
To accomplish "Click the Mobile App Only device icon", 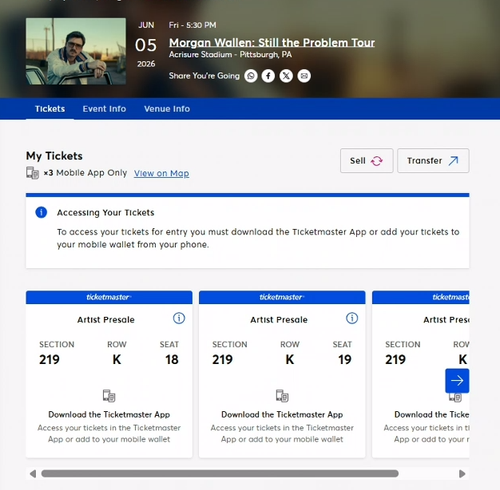I will tap(33, 173).
